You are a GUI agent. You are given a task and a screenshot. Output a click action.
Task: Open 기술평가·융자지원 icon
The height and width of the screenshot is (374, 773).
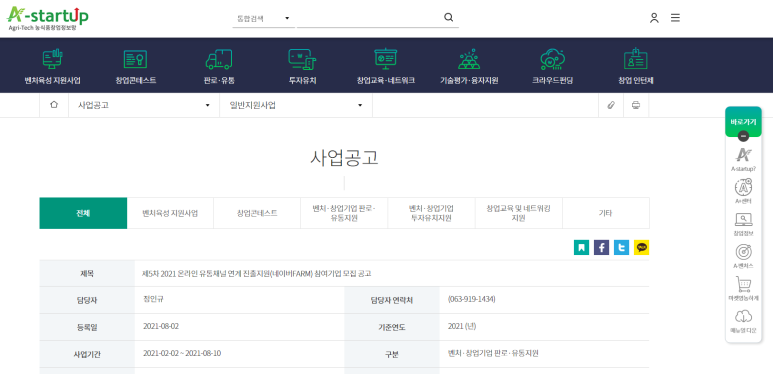pos(469,60)
